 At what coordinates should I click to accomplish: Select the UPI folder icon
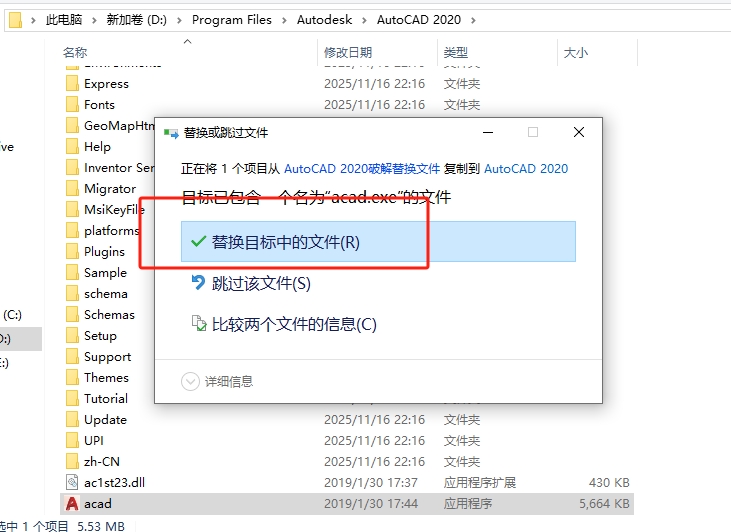point(72,441)
